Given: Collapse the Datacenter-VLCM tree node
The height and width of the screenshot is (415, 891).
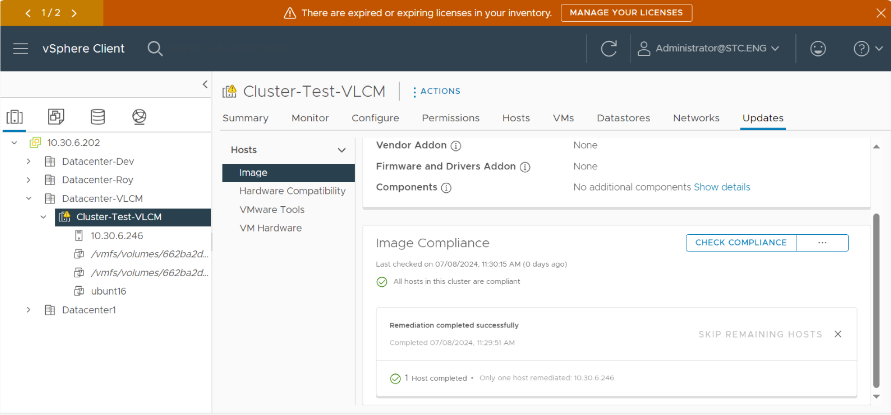Looking at the screenshot, I should [28, 198].
